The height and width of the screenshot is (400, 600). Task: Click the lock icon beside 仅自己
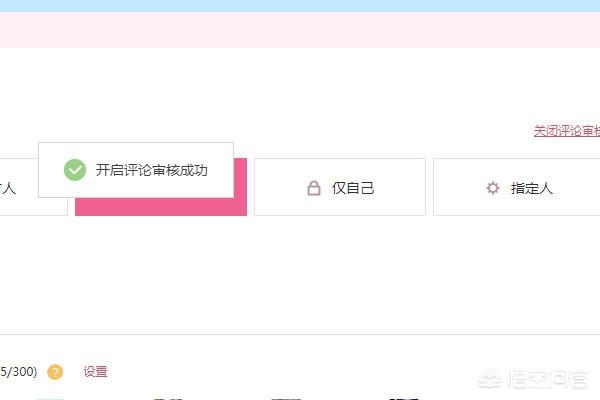[x=314, y=188]
